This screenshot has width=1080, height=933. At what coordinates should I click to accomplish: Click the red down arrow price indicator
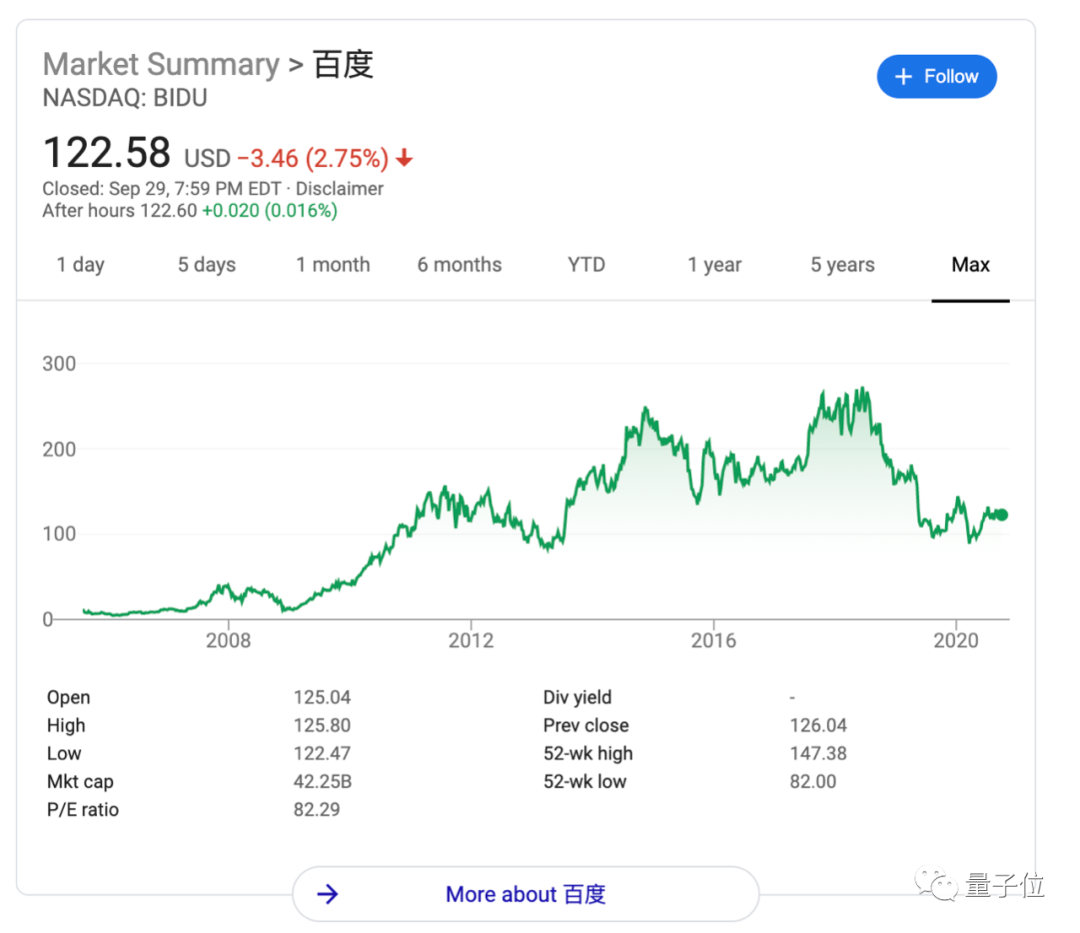click(x=404, y=158)
